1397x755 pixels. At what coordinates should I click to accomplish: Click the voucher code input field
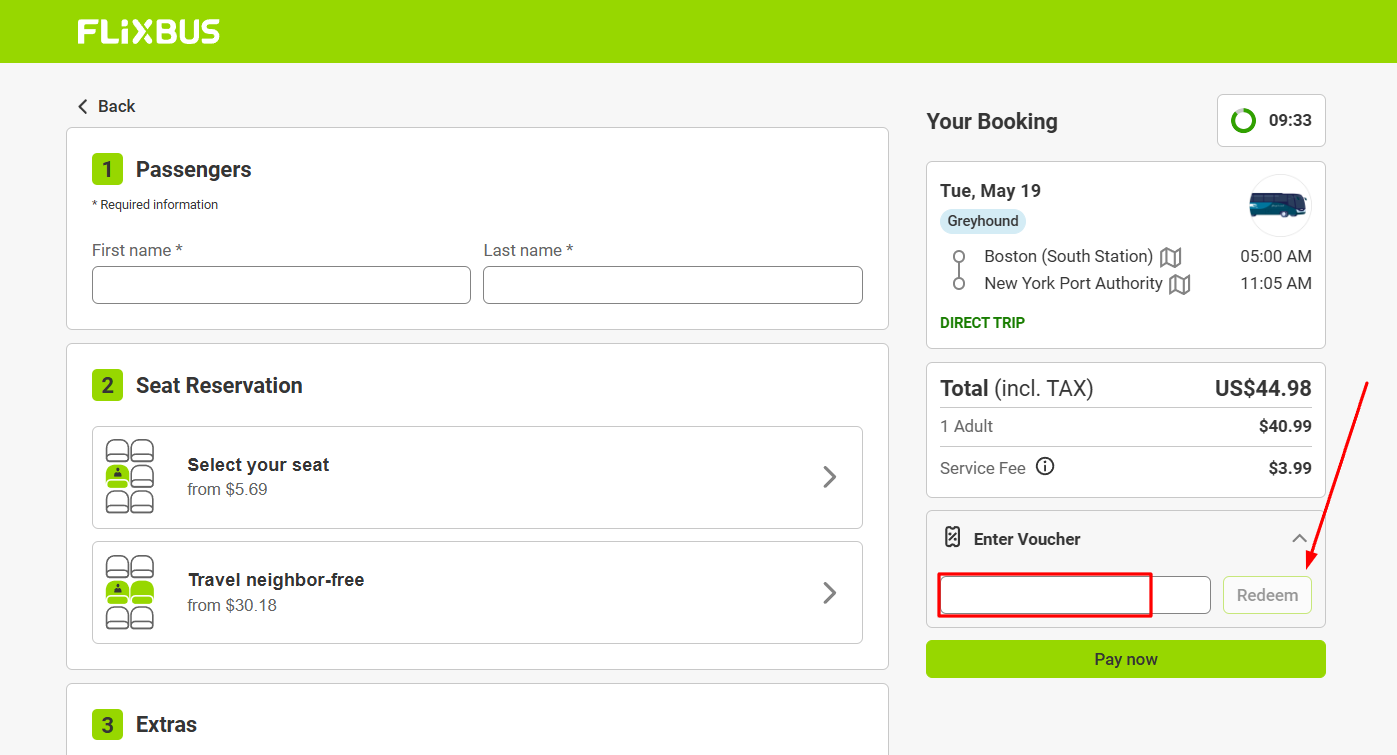coord(1075,595)
